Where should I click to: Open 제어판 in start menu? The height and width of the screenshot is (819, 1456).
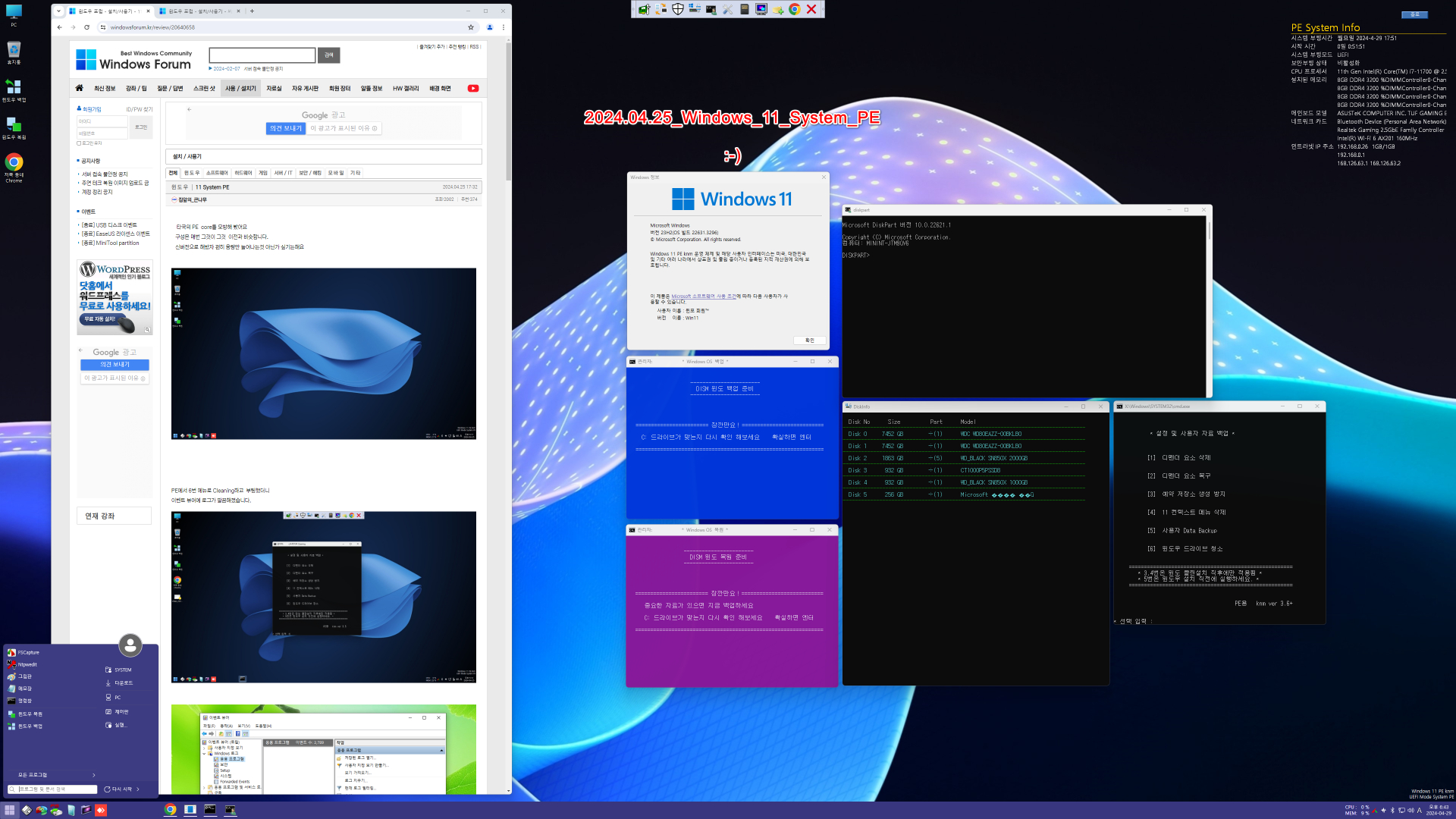[117, 711]
